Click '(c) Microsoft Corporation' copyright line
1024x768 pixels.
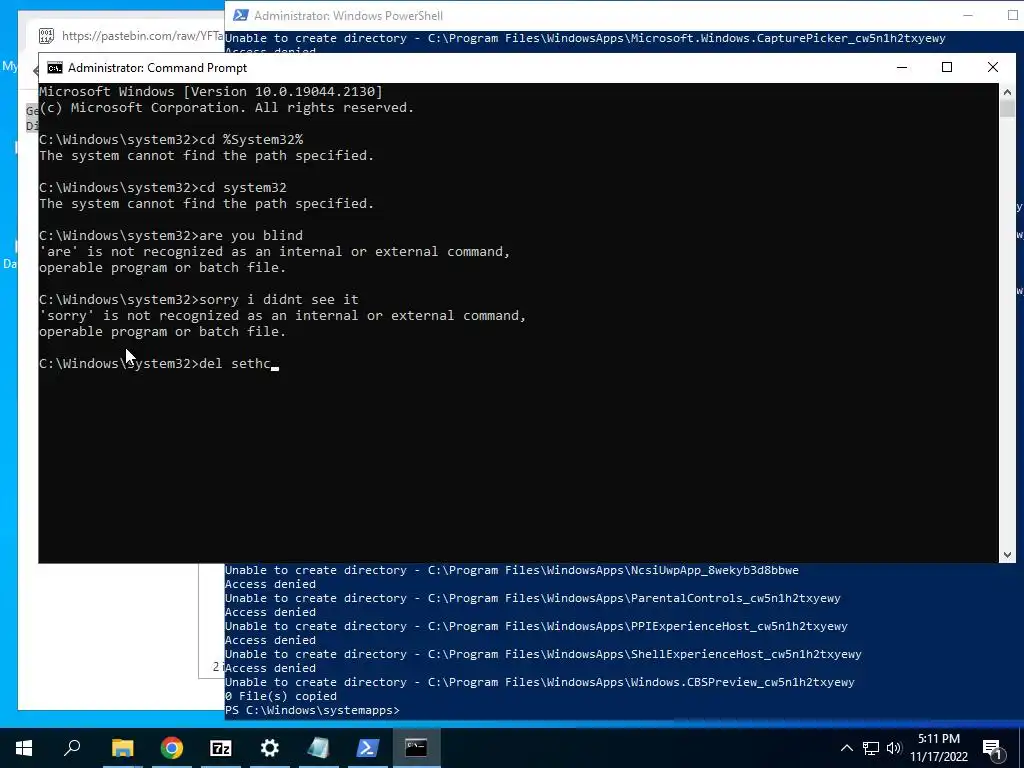[x=227, y=108]
